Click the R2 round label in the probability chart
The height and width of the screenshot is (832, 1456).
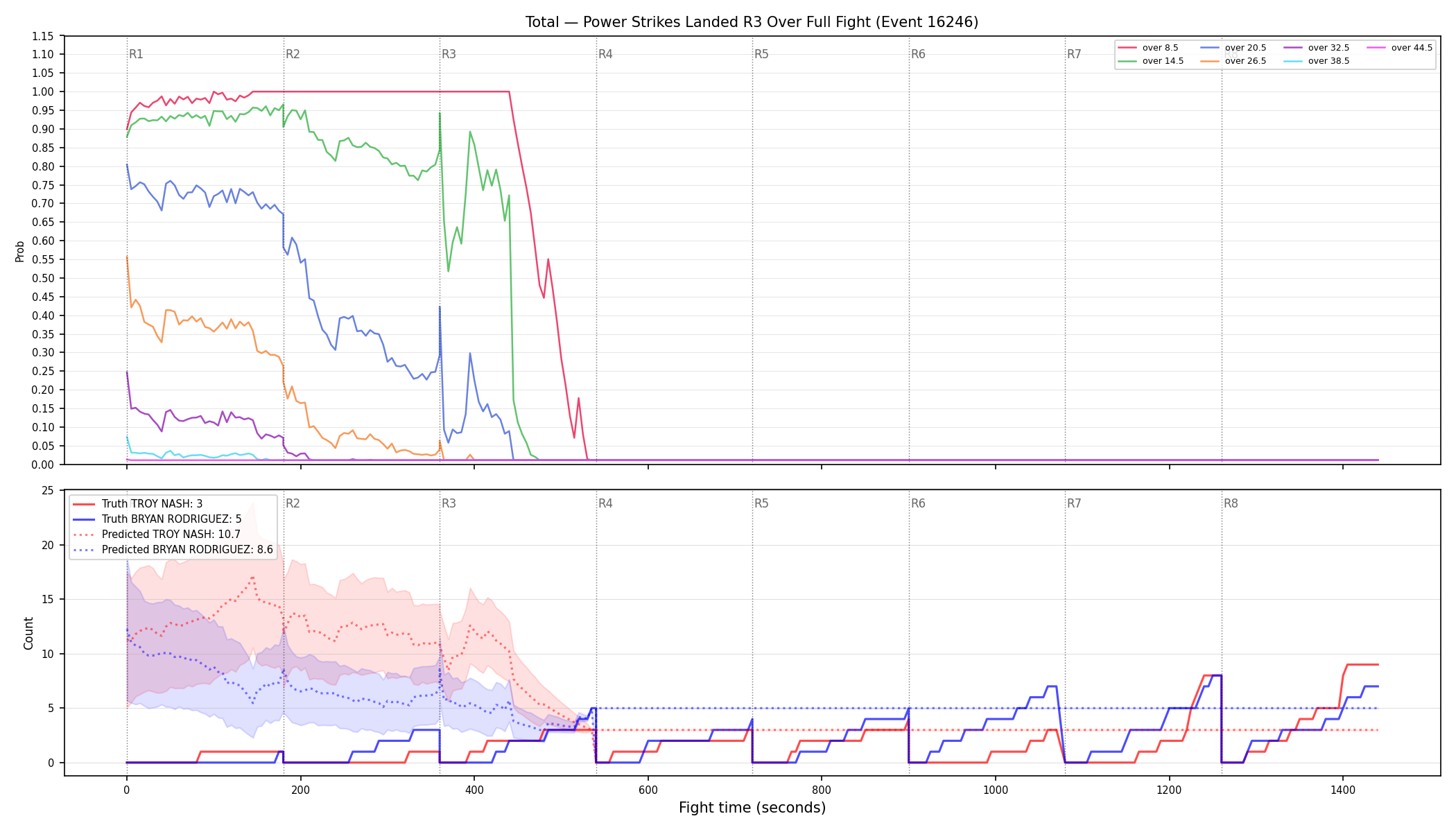[293, 54]
